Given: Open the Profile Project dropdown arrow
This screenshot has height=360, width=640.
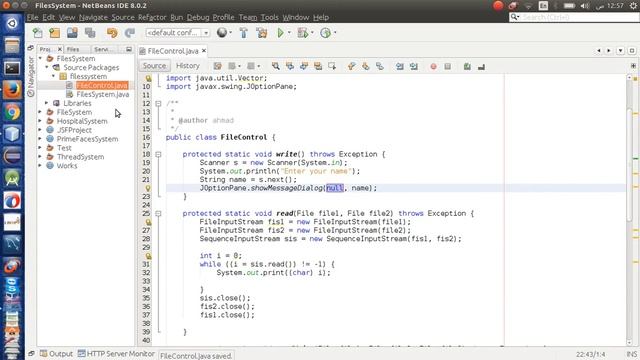Looking at the screenshot, I should tap(335, 33).
